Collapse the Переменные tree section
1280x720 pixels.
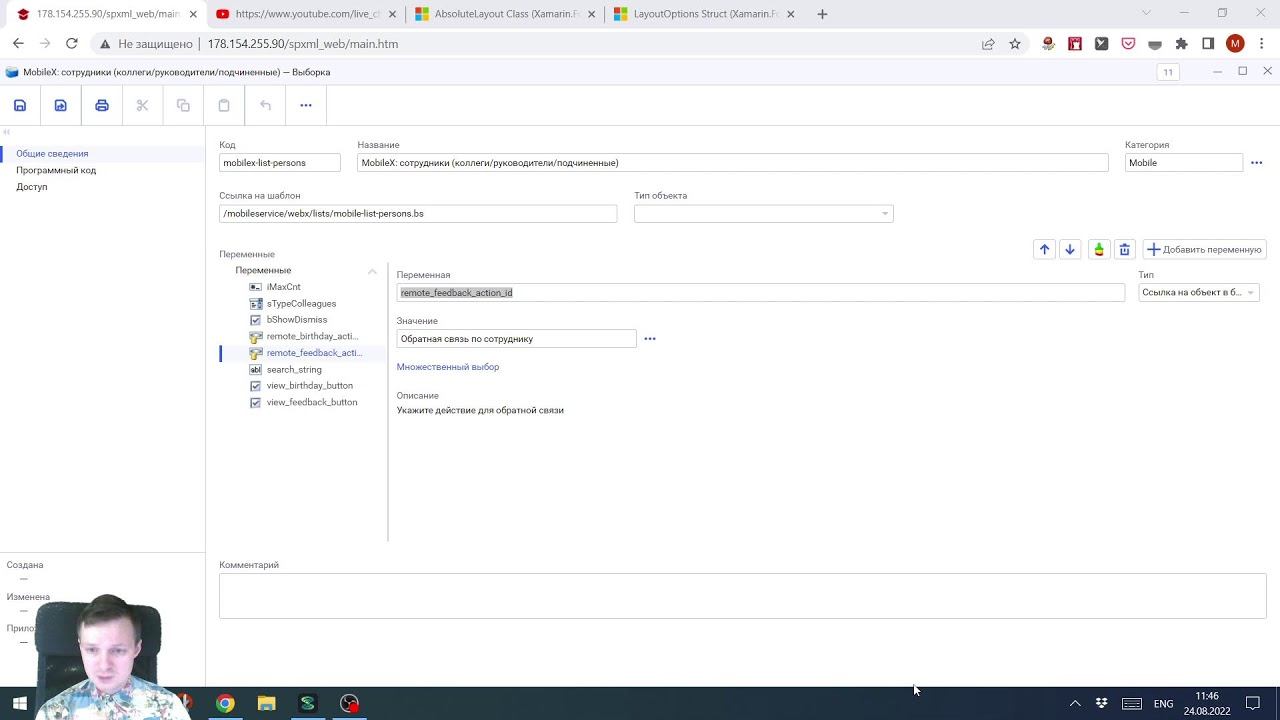(x=372, y=271)
